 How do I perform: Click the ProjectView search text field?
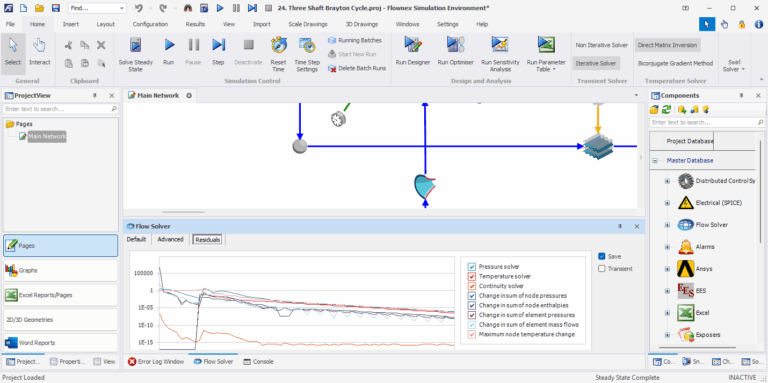click(60, 109)
